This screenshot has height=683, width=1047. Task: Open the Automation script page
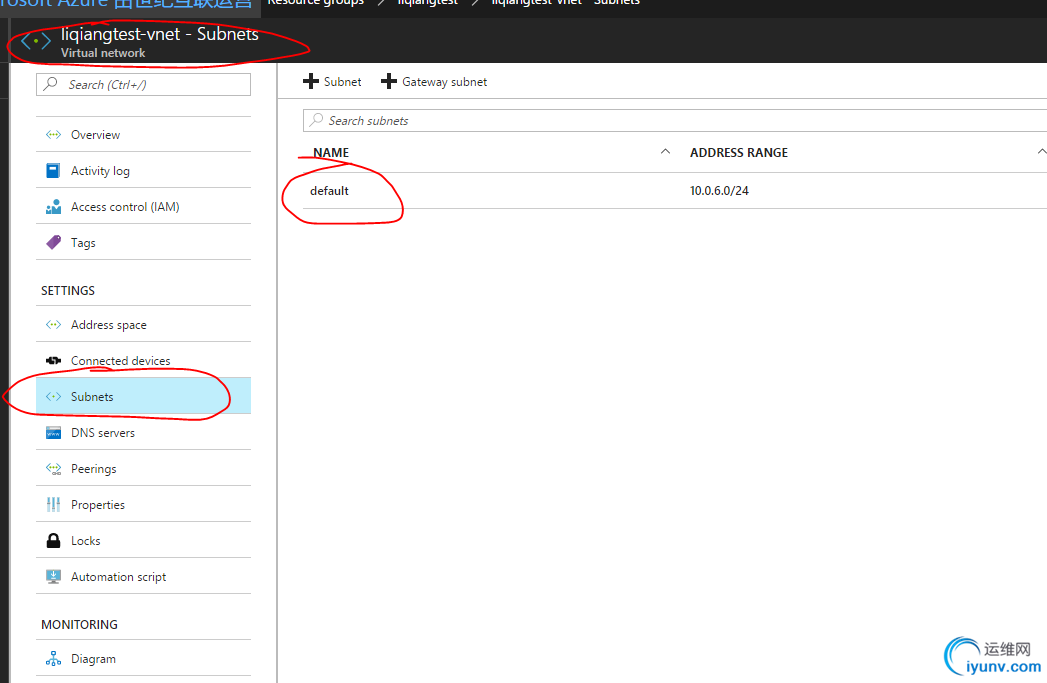click(144, 577)
